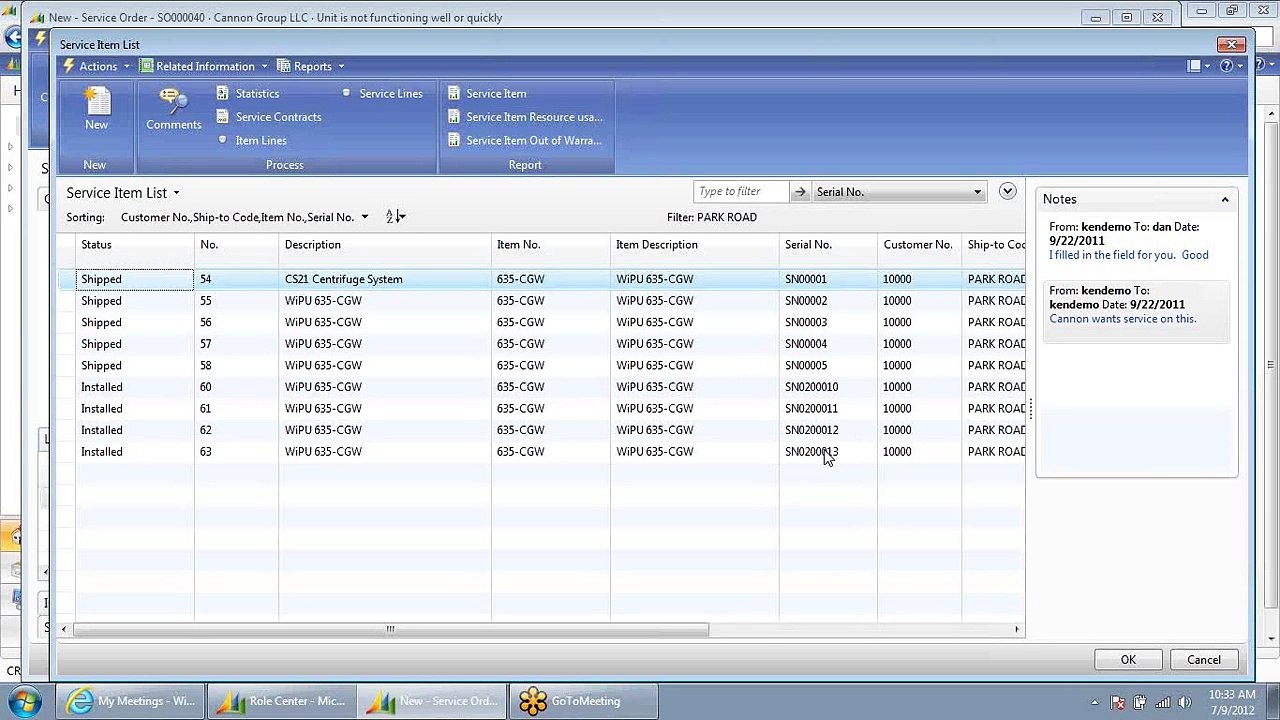
Task: Confirm selection with the OK button
Action: 1128,660
